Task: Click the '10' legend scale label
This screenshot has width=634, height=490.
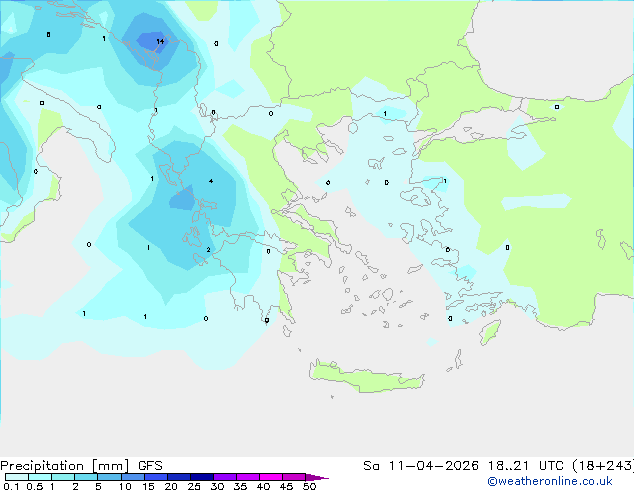Action: point(125,486)
